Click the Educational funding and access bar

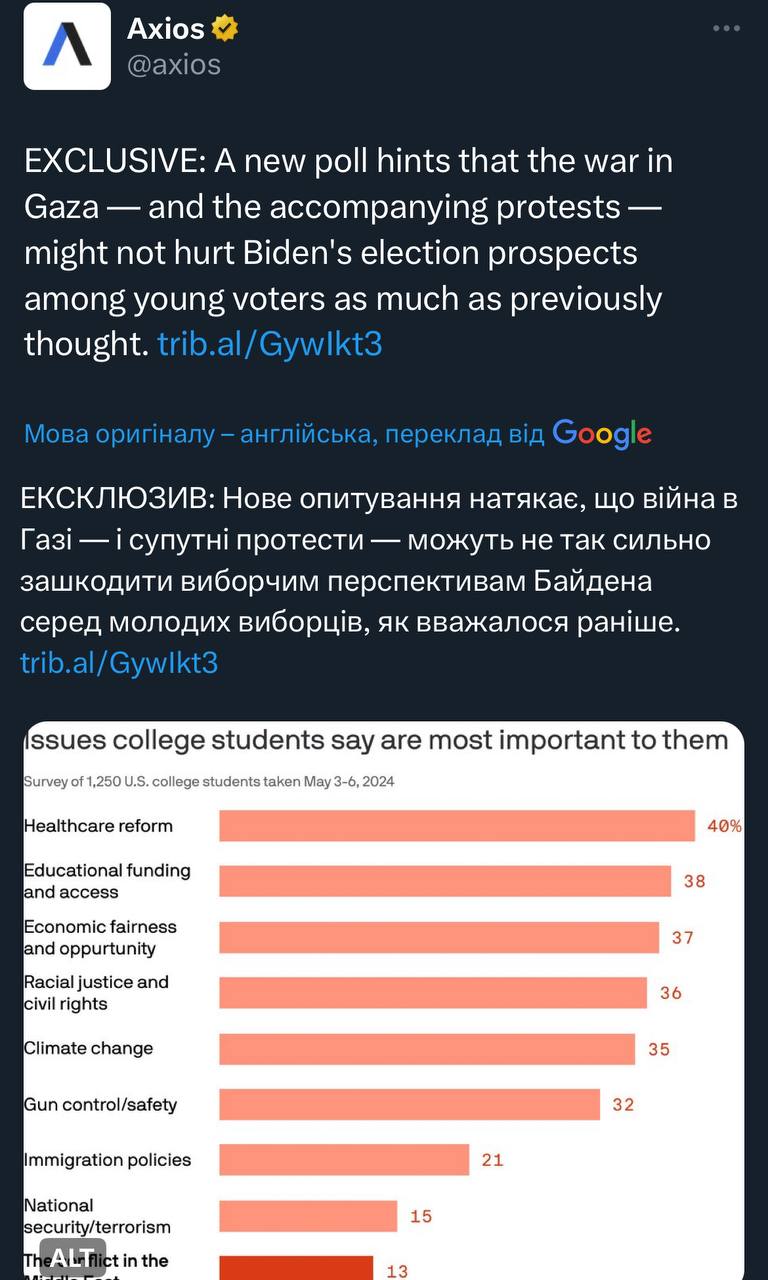click(x=445, y=881)
